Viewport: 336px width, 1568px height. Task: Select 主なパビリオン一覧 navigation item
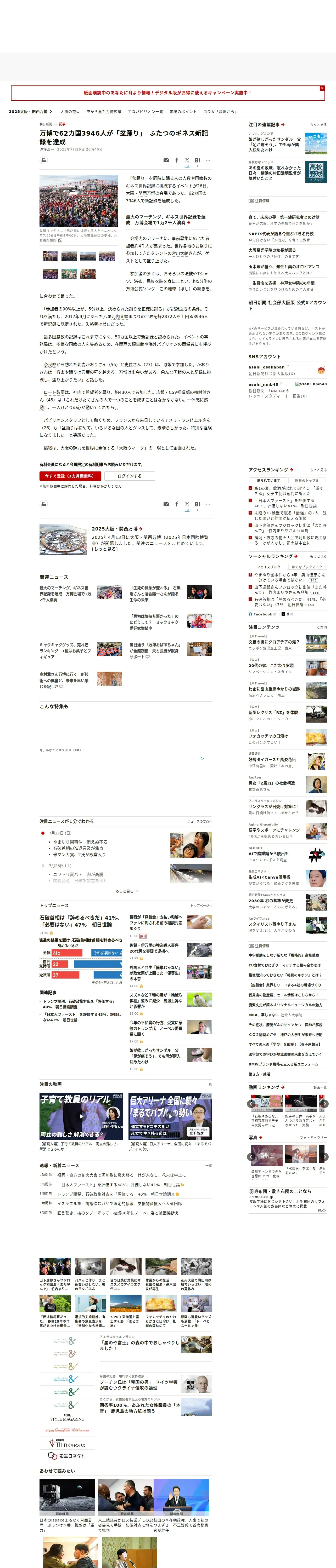(x=146, y=111)
